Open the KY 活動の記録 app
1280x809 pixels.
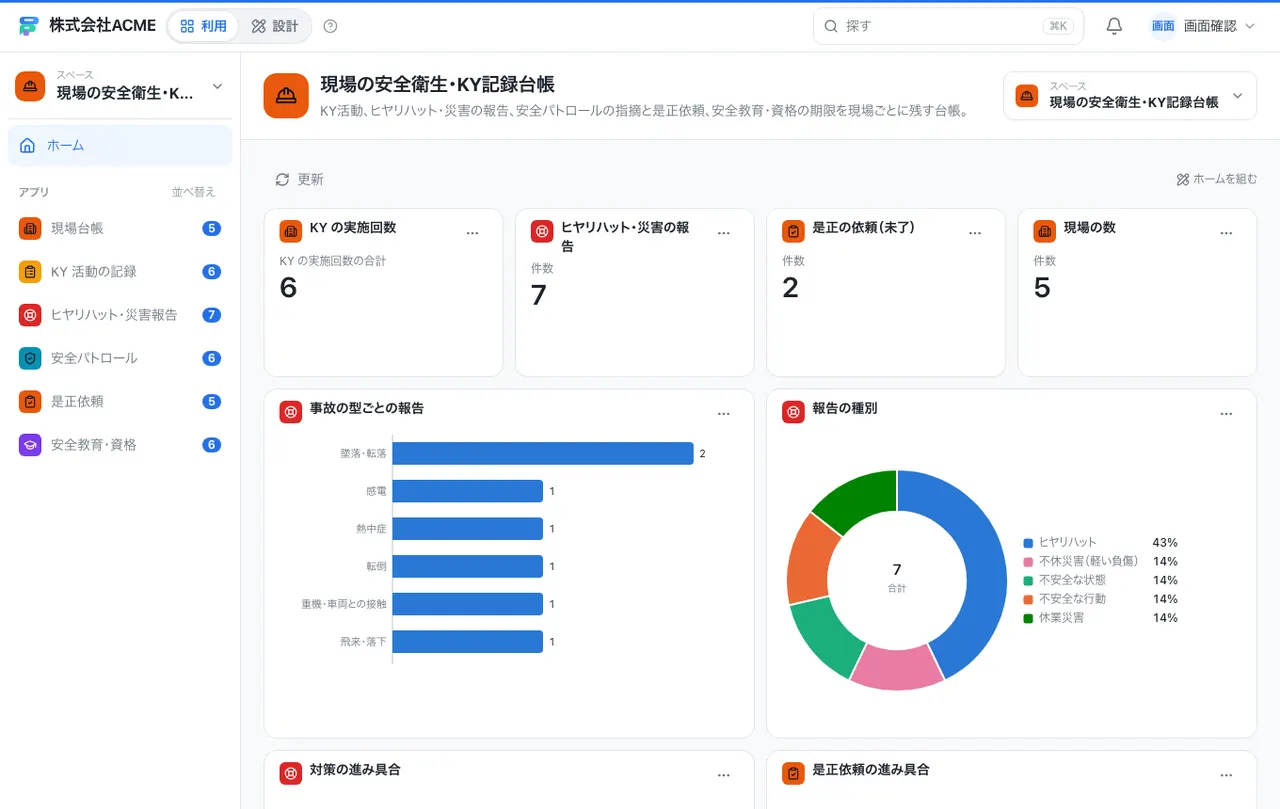(x=120, y=271)
